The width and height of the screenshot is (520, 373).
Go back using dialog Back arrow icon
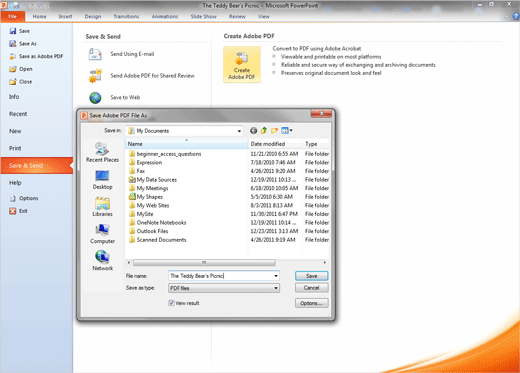[x=254, y=131]
